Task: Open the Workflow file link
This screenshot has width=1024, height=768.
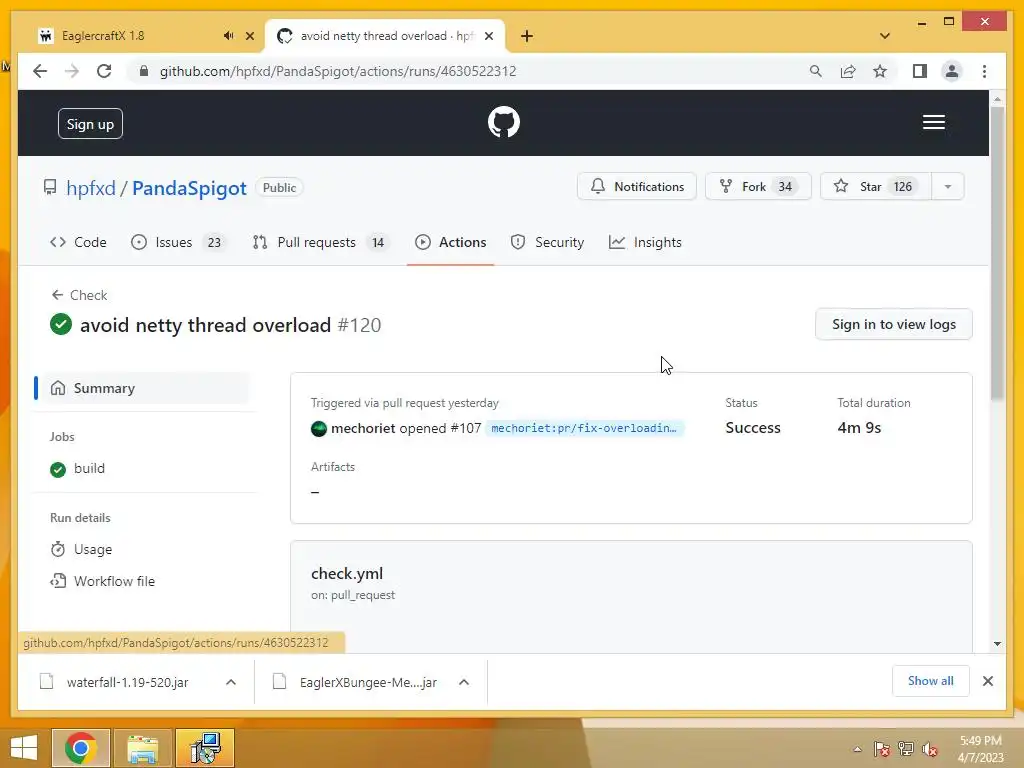Action: tap(103, 581)
